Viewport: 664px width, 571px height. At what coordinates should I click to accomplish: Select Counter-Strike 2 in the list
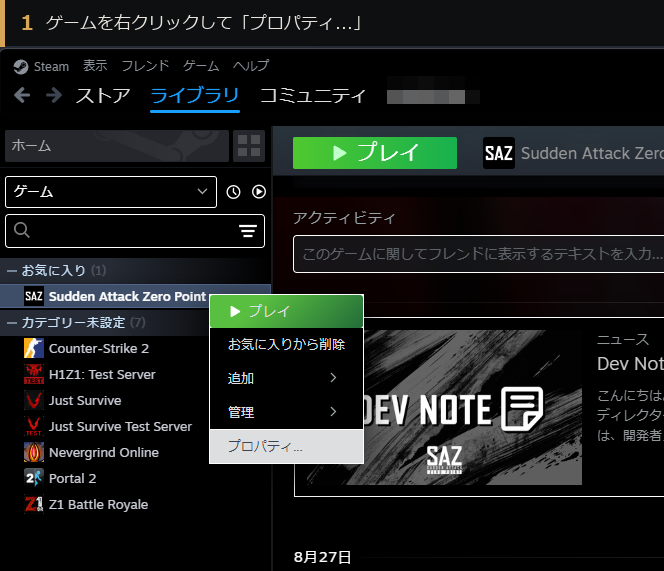pyautogui.click(x=99, y=348)
